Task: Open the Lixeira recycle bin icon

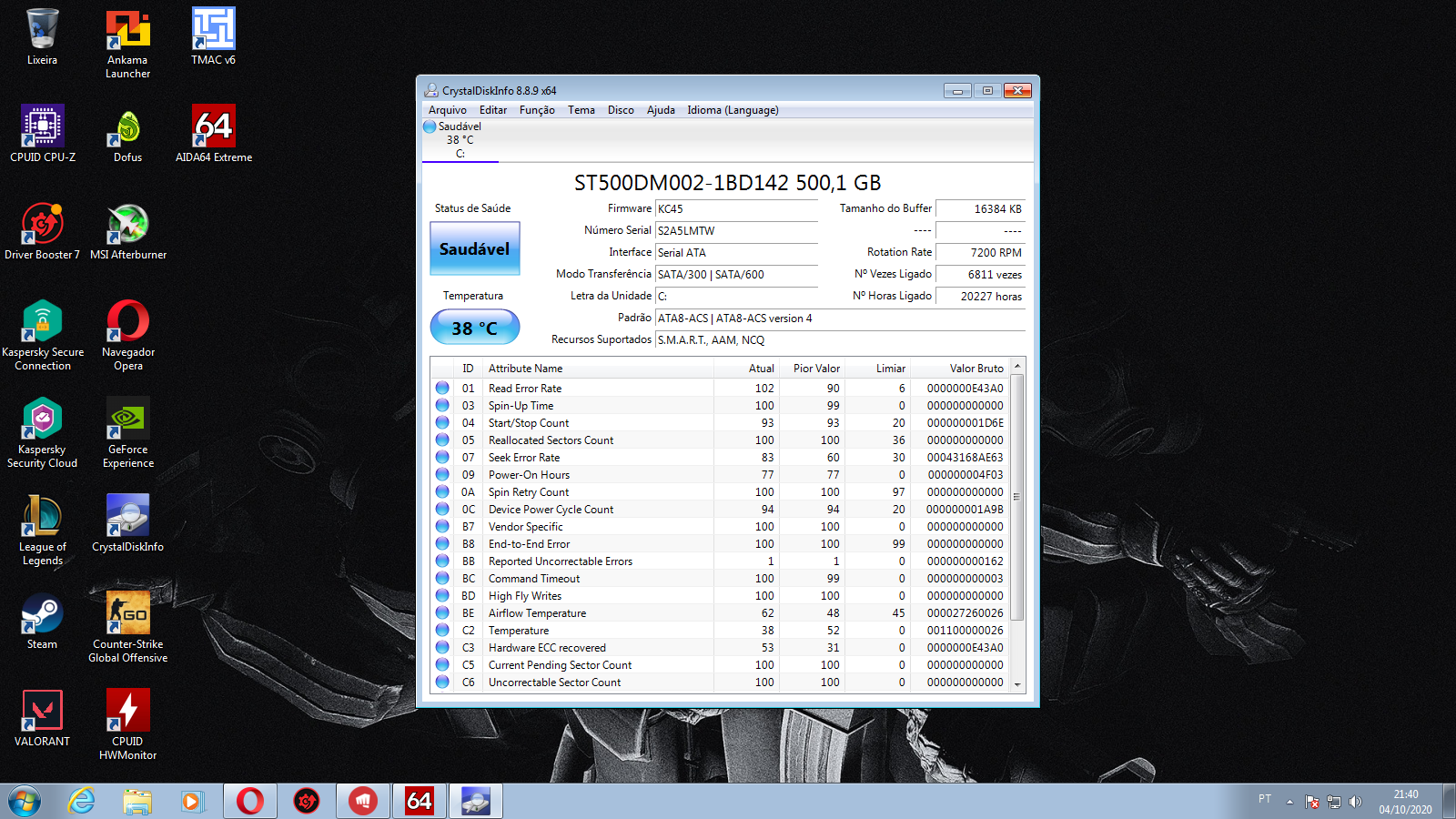Action: coord(42,37)
